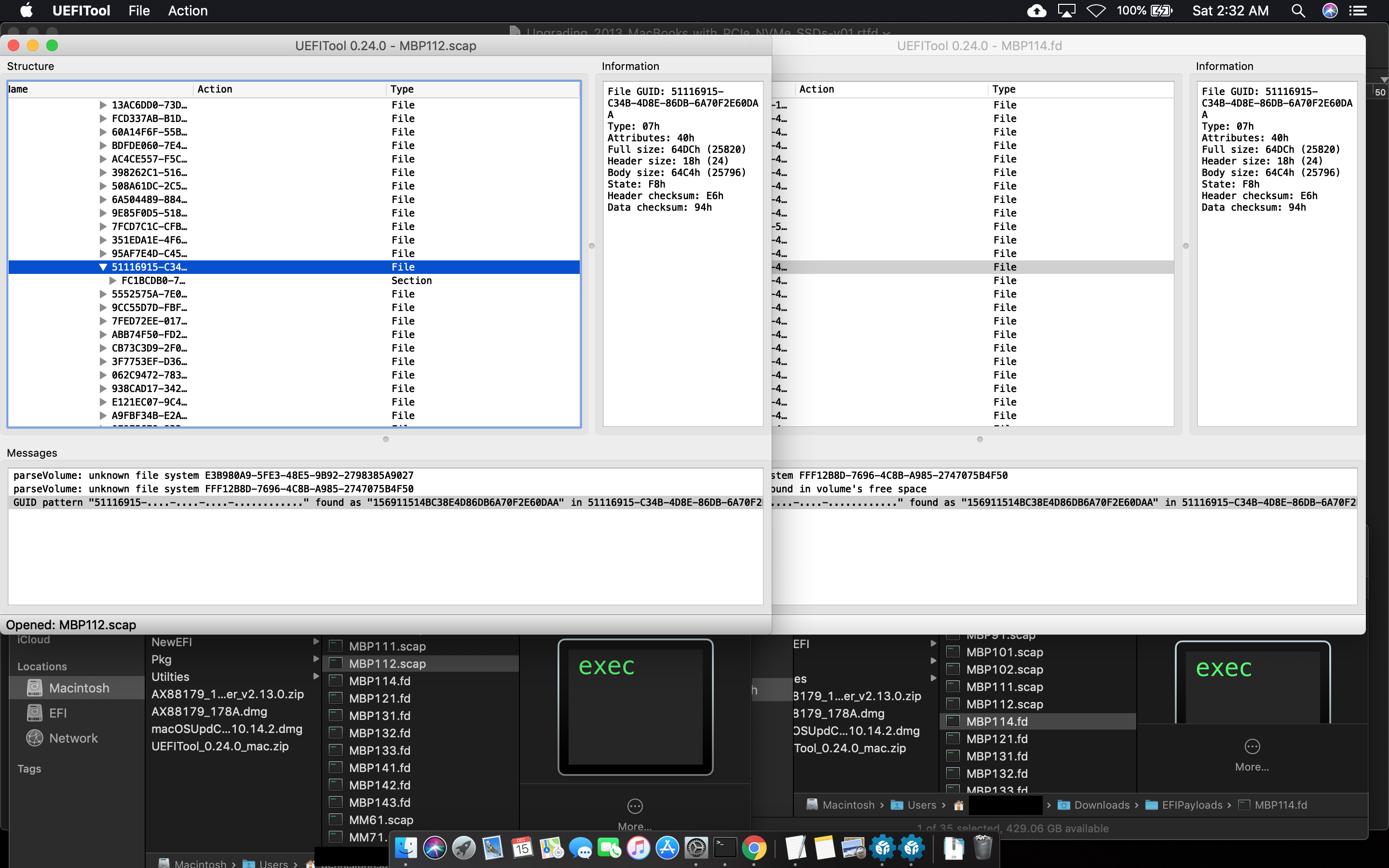Expand the ABB74F50-FD2… file node
This screenshot has height=868, width=1389.
pos(103,335)
